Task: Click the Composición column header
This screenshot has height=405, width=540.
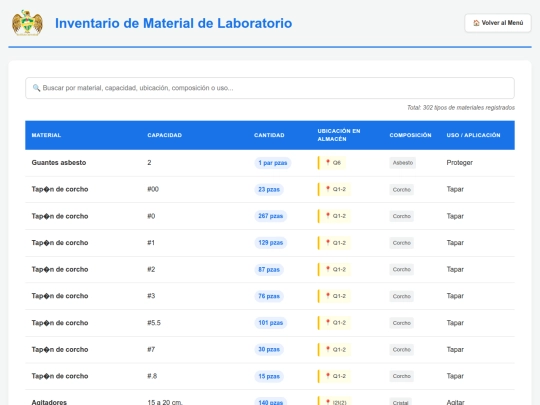Action: click(410, 135)
